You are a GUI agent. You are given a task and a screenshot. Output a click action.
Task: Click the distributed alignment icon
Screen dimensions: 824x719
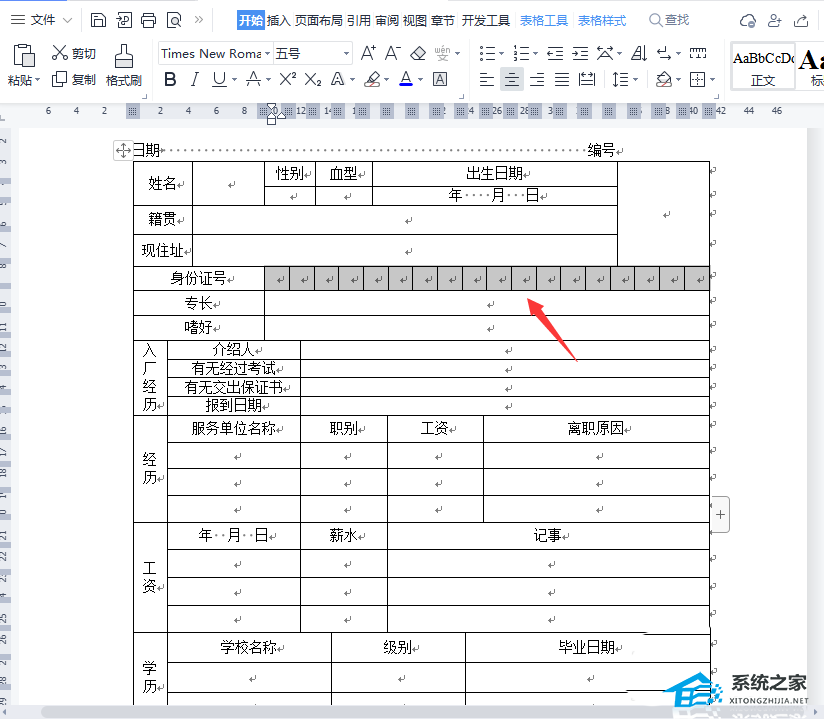(587, 79)
